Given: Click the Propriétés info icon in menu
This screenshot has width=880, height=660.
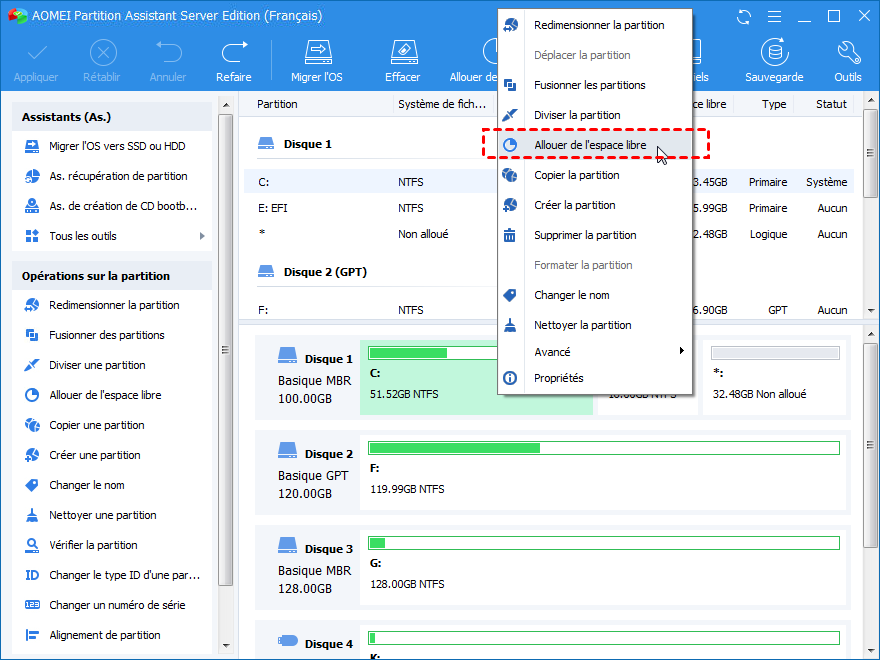Looking at the screenshot, I should [510, 378].
